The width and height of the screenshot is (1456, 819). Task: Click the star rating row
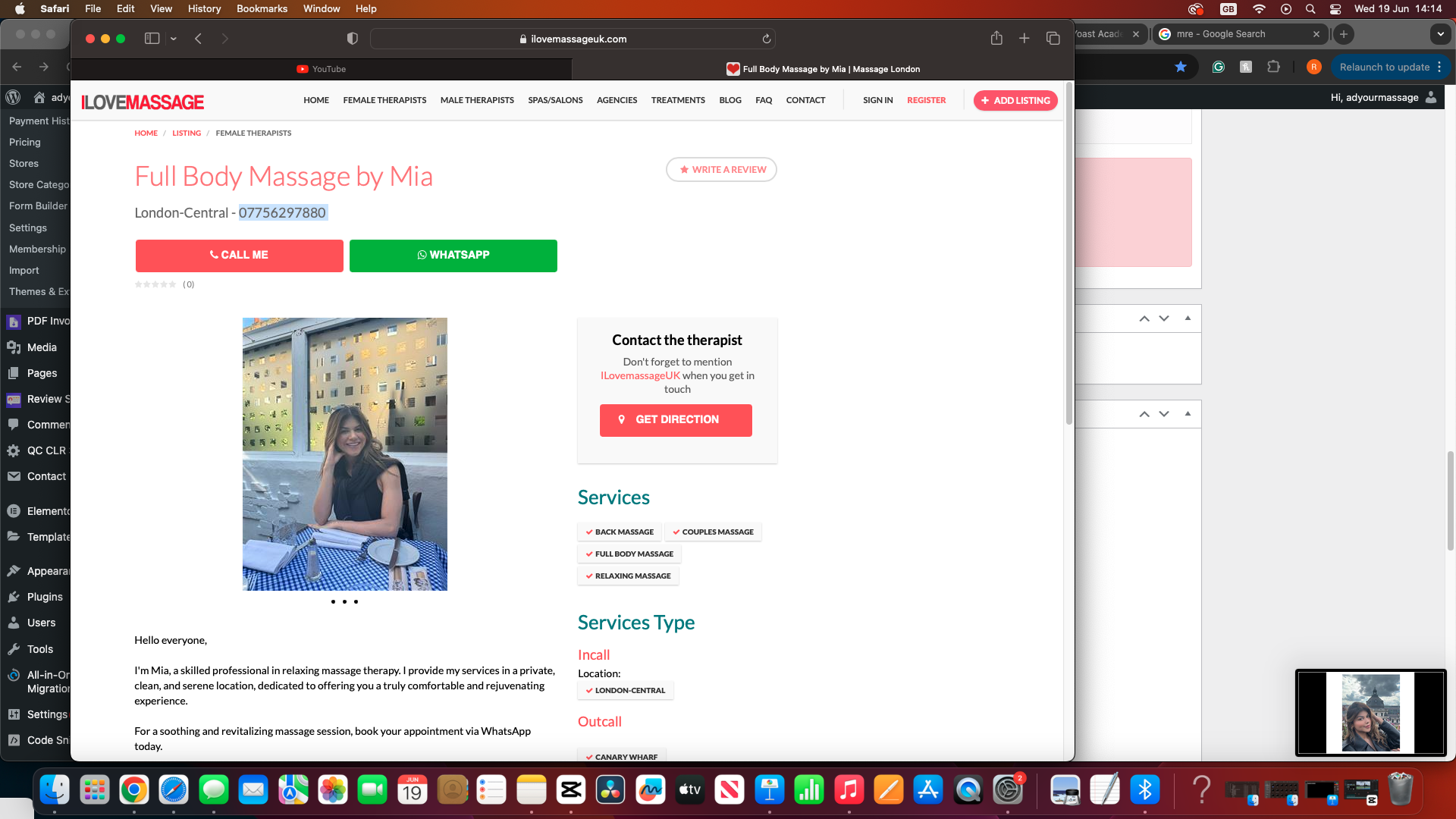click(x=155, y=284)
